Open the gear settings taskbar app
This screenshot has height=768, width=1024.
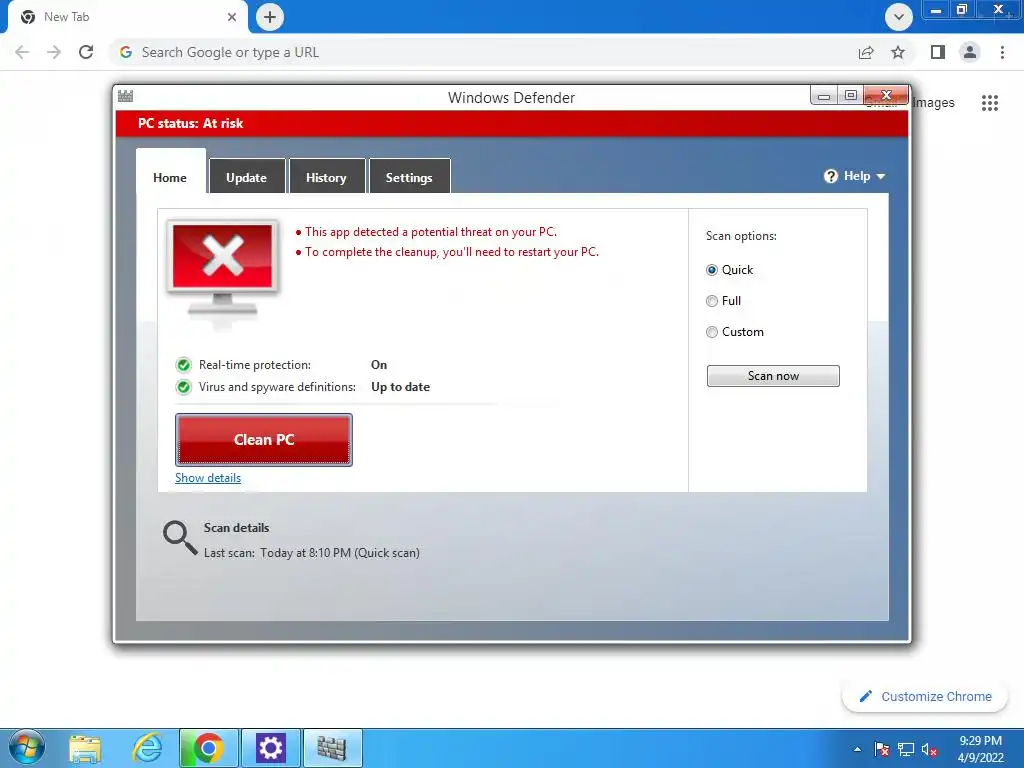click(x=270, y=748)
